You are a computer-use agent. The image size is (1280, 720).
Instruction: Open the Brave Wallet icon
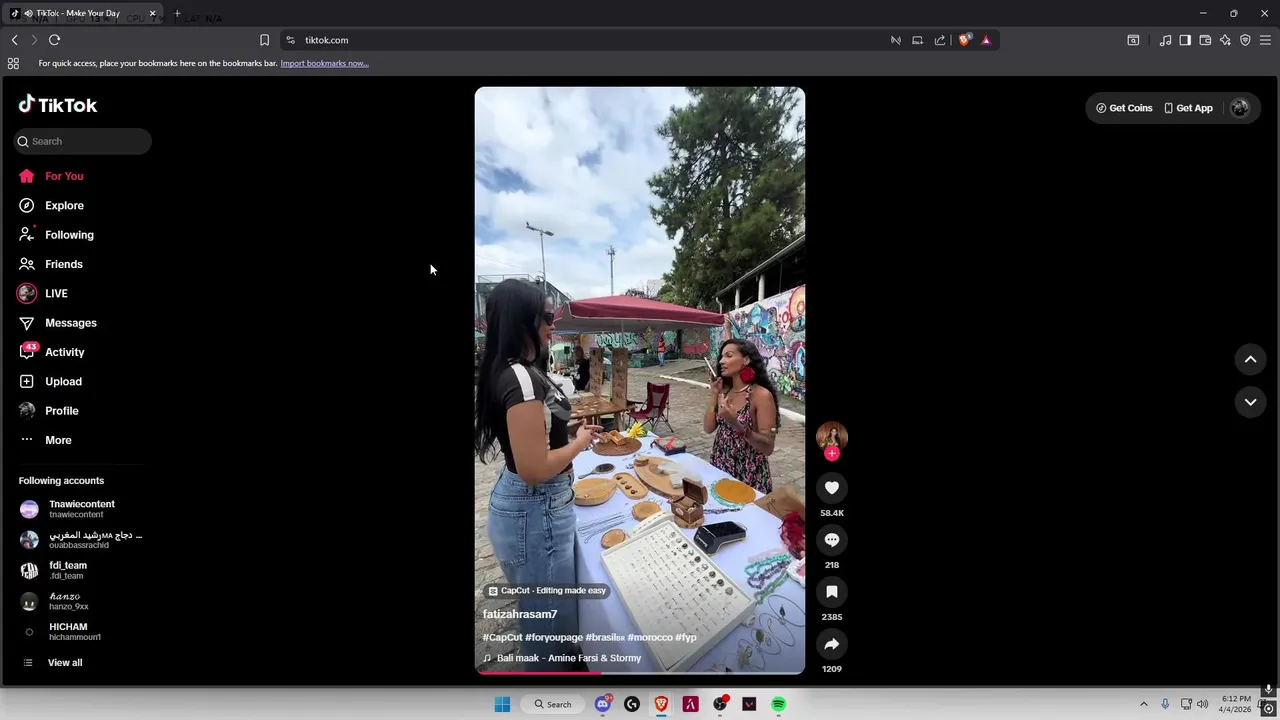click(x=1205, y=40)
